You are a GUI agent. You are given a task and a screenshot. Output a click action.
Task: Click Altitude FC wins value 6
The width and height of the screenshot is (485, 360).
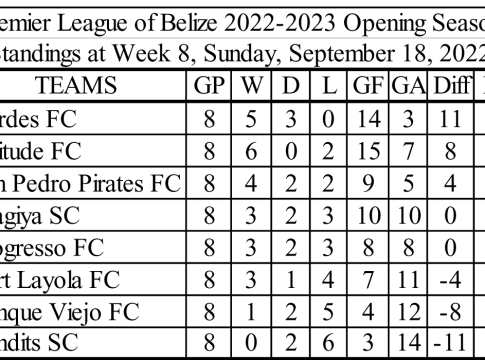(x=251, y=151)
